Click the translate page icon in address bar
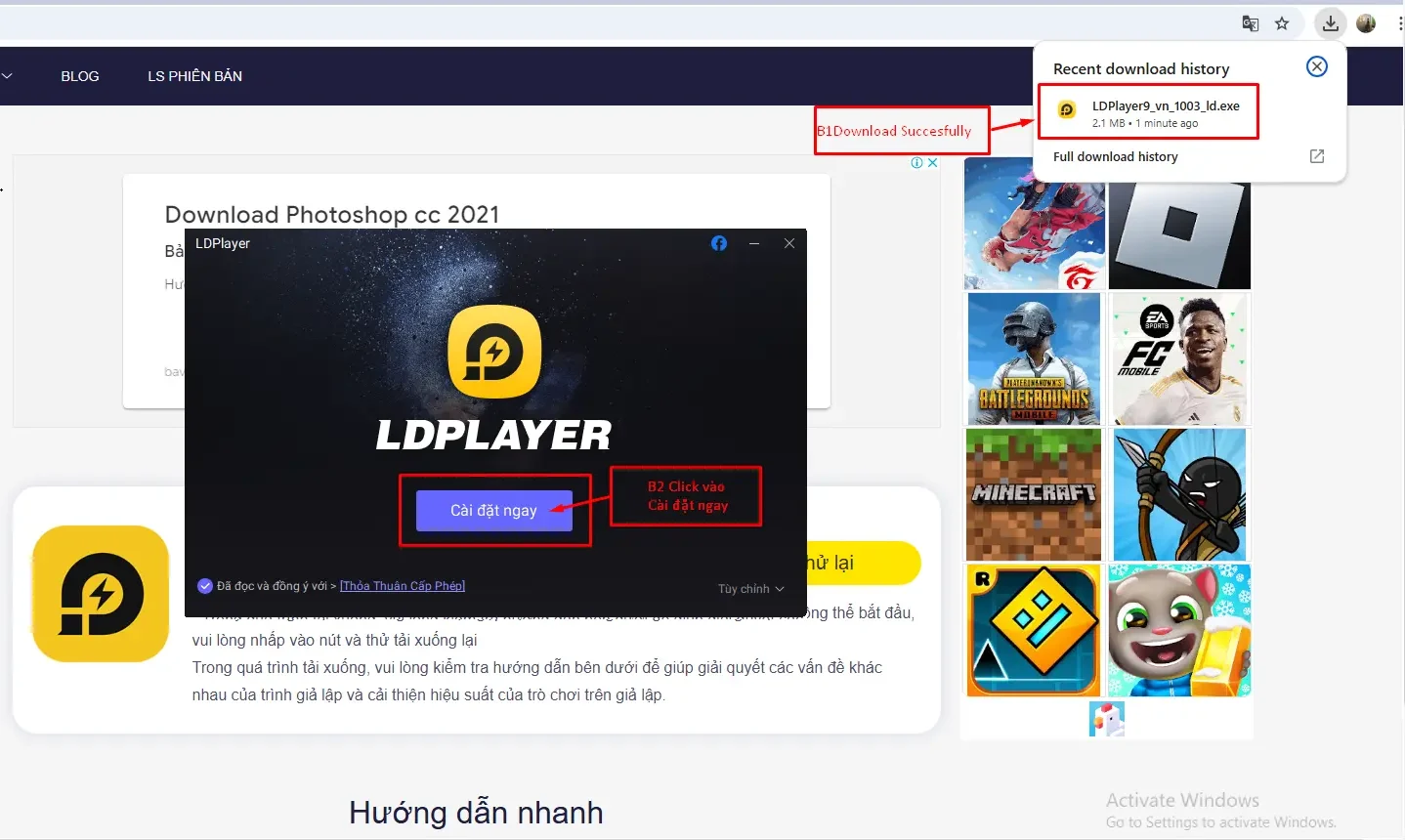Viewport: 1405px width, 840px height. pos(1250,23)
